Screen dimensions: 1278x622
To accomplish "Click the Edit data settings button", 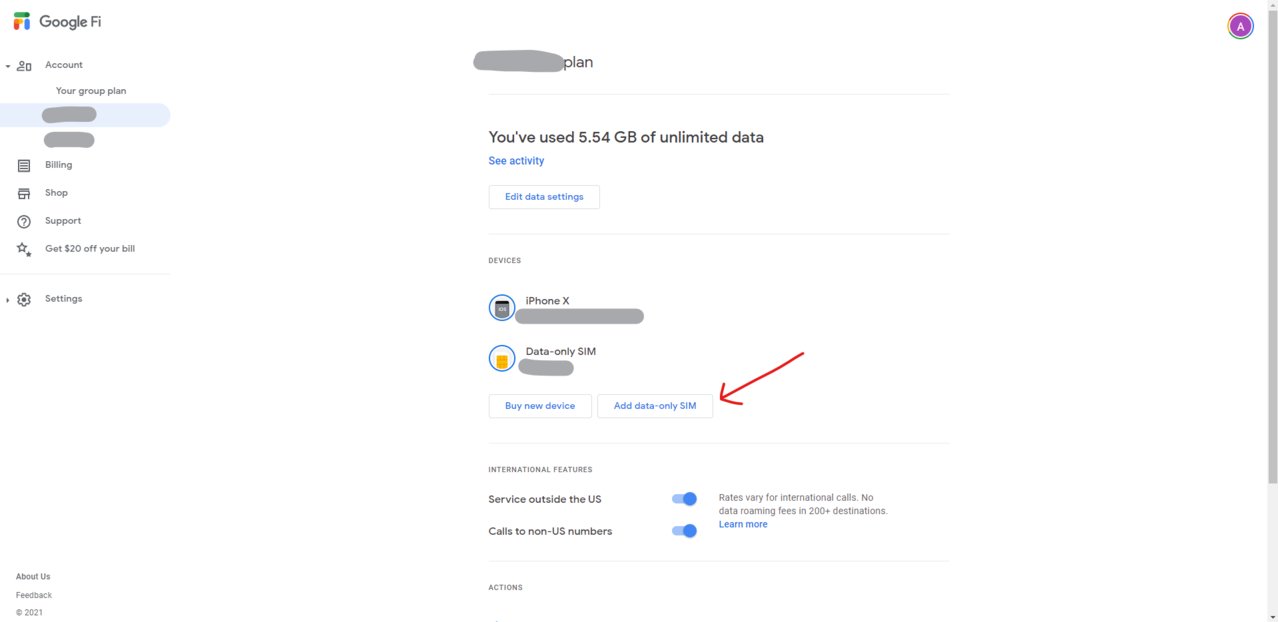I will pos(544,197).
